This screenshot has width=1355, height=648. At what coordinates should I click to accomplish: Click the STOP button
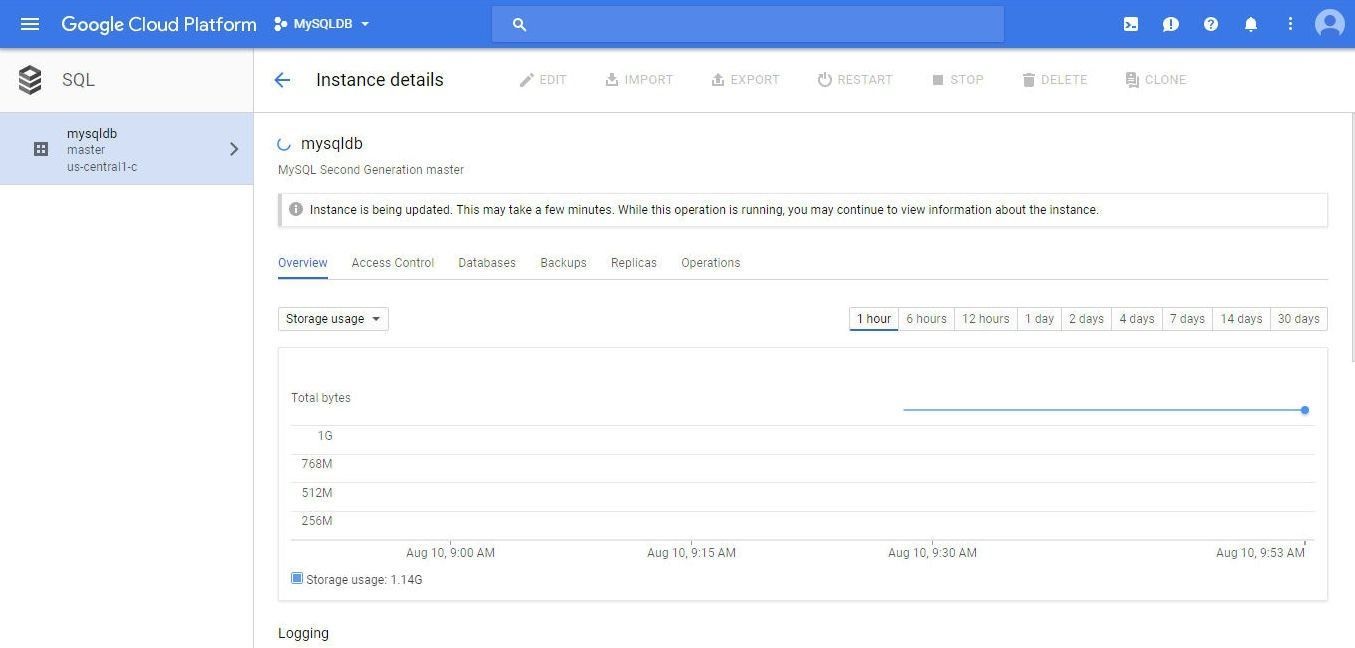pyautogui.click(x=958, y=80)
